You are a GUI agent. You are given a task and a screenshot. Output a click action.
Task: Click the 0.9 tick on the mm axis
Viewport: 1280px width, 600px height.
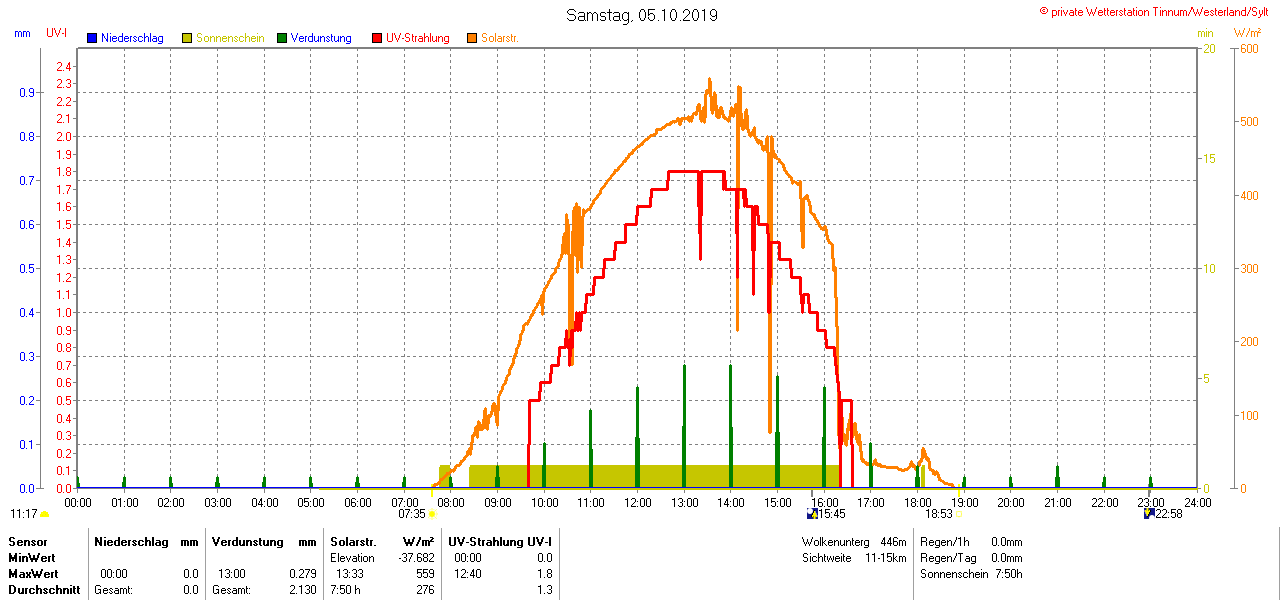pyautogui.click(x=27, y=92)
